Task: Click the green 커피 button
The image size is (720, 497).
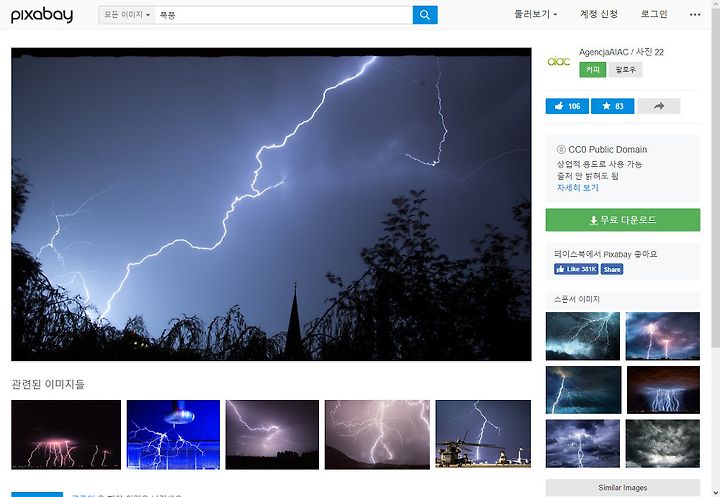Action: (x=592, y=70)
